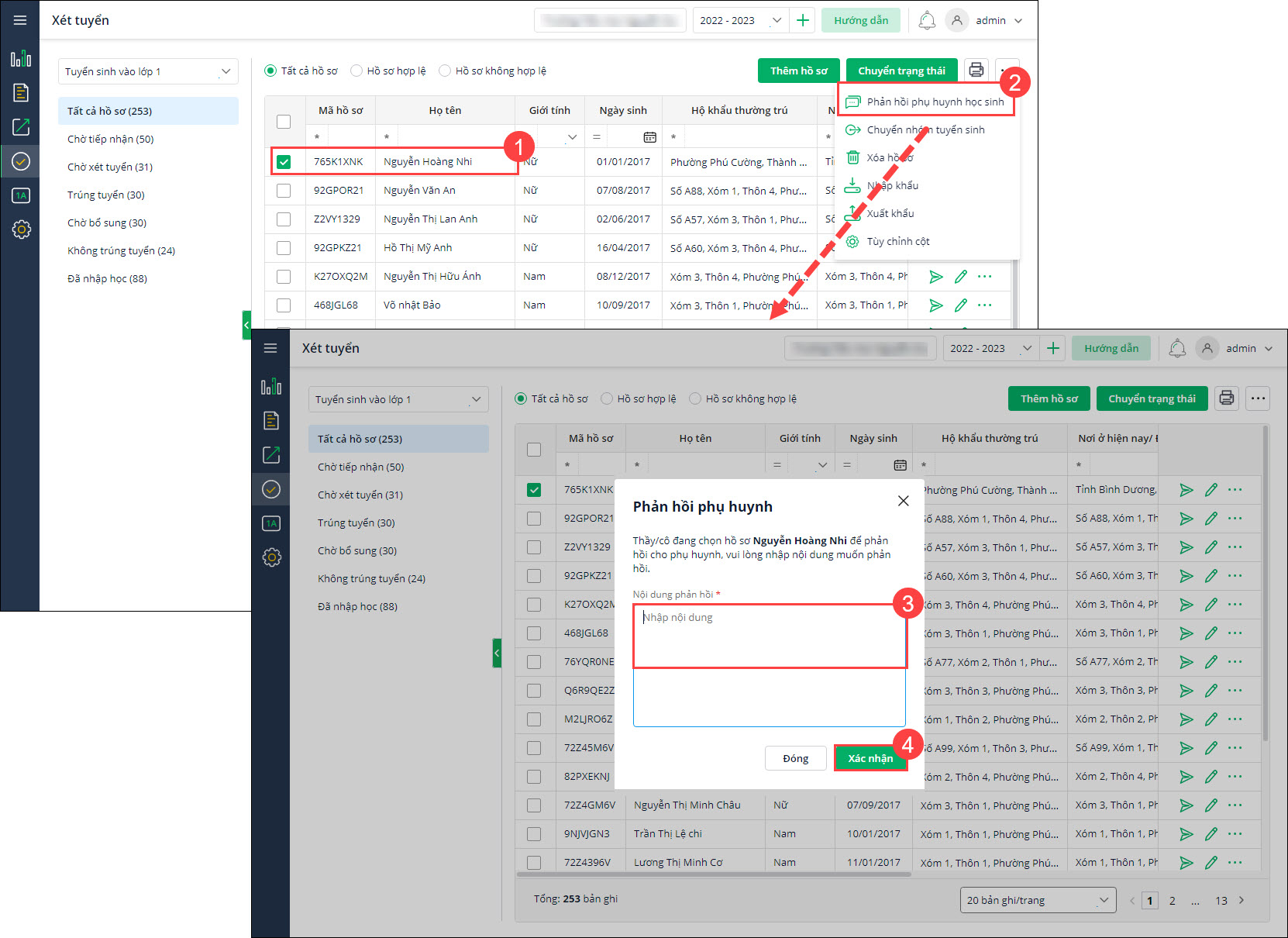This screenshot has width=1288, height=938.
Task: Click the name Nguyễn Văn An in back window table
Action: 419,191
